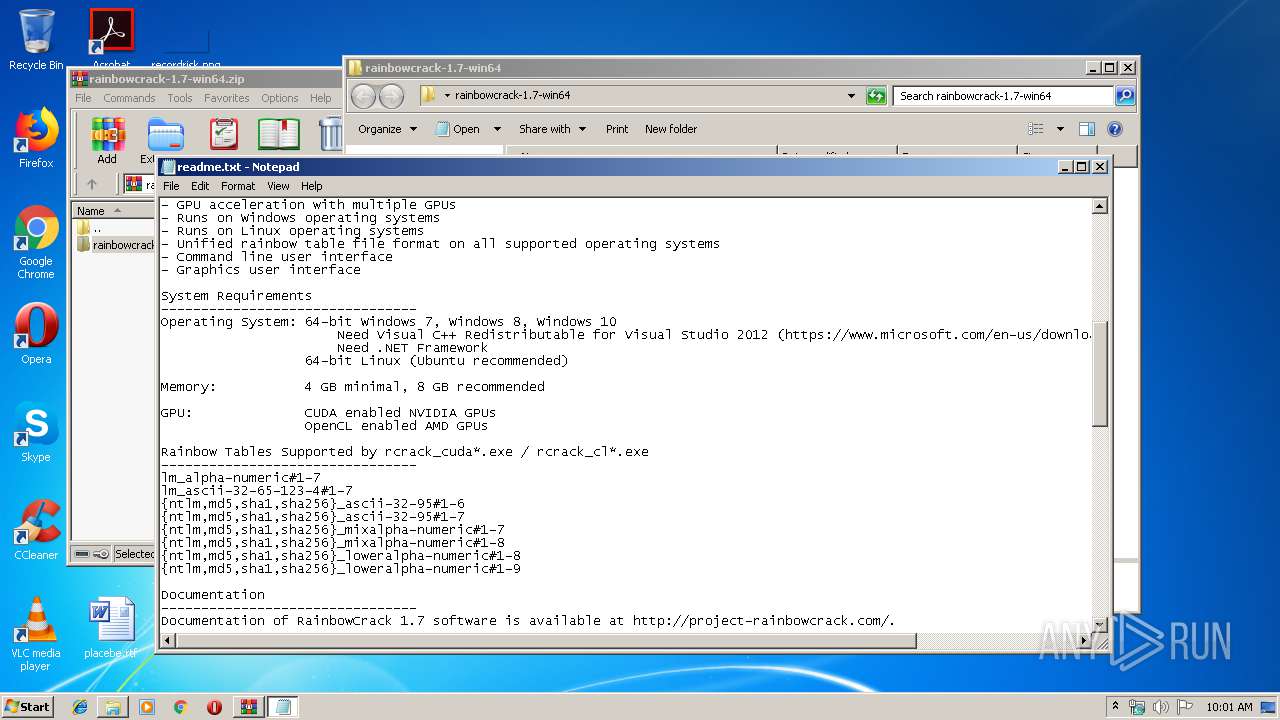The height and width of the screenshot is (720, 1280).
Task: Click the Explorer search magnifier icon
Action: coord(1125,96)
